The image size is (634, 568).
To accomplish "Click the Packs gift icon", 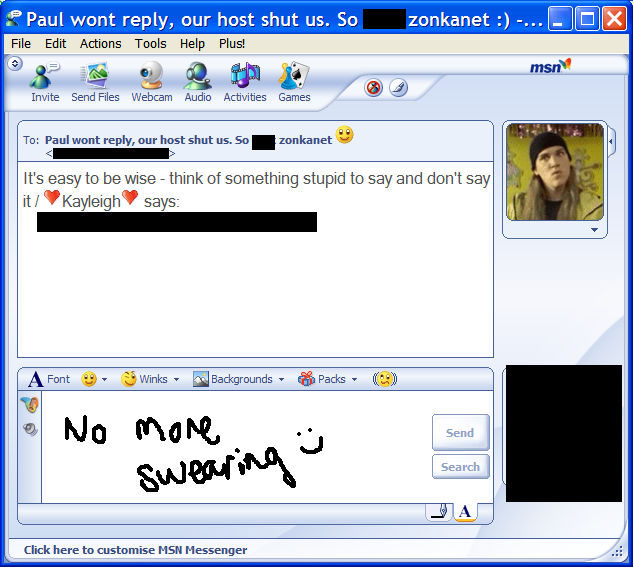I will coord(306,379).
